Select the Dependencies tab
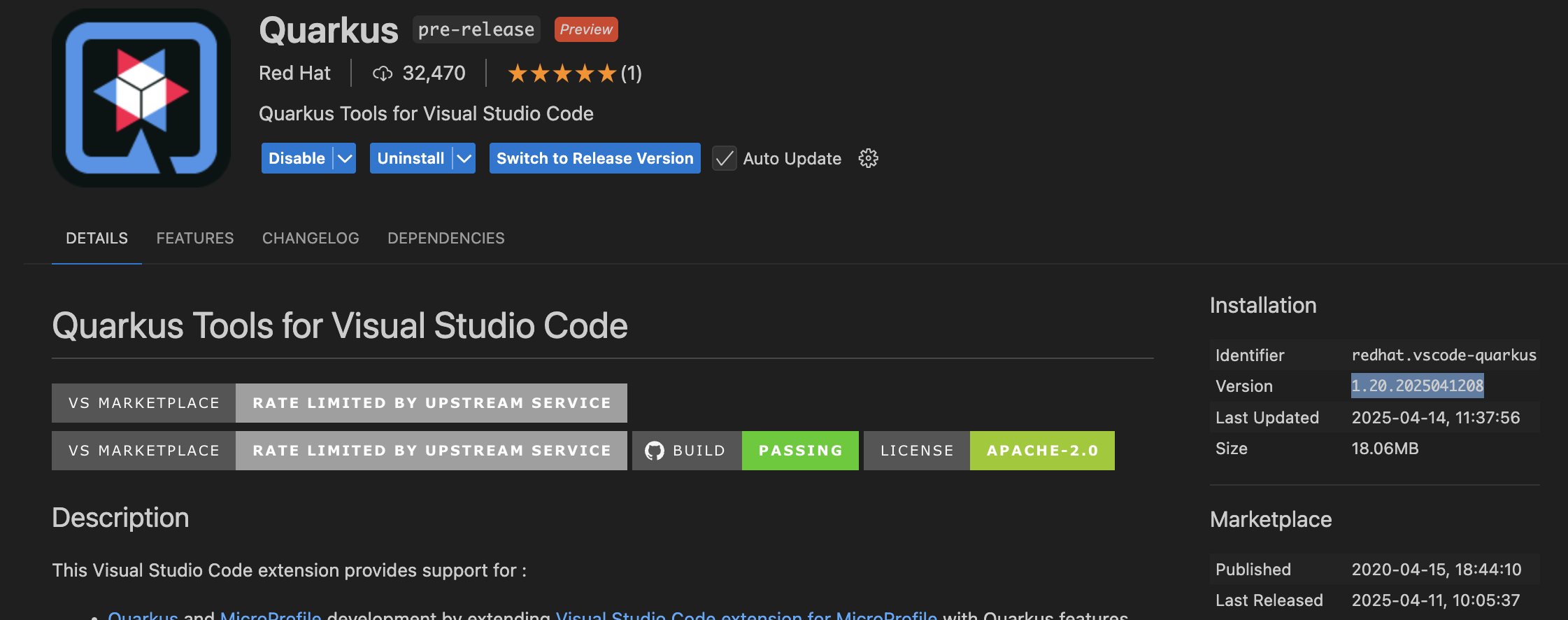1568x620 pixels. (x=446, y=239)
